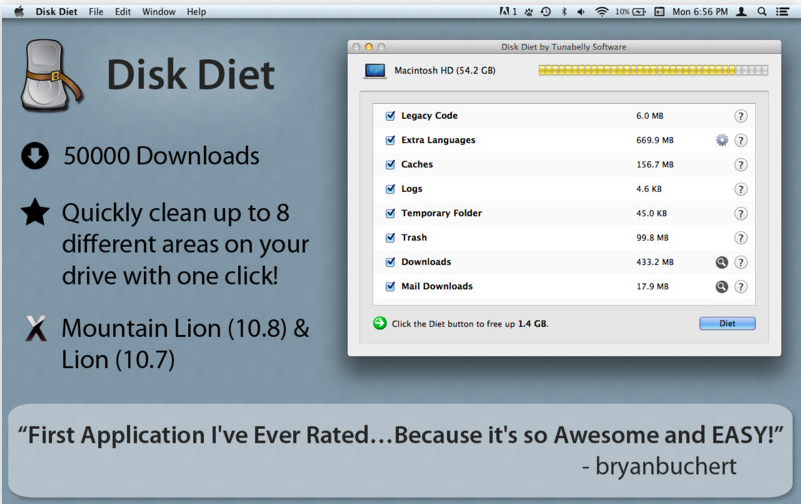
Task: Open the Edit menu
Action: 123,11
